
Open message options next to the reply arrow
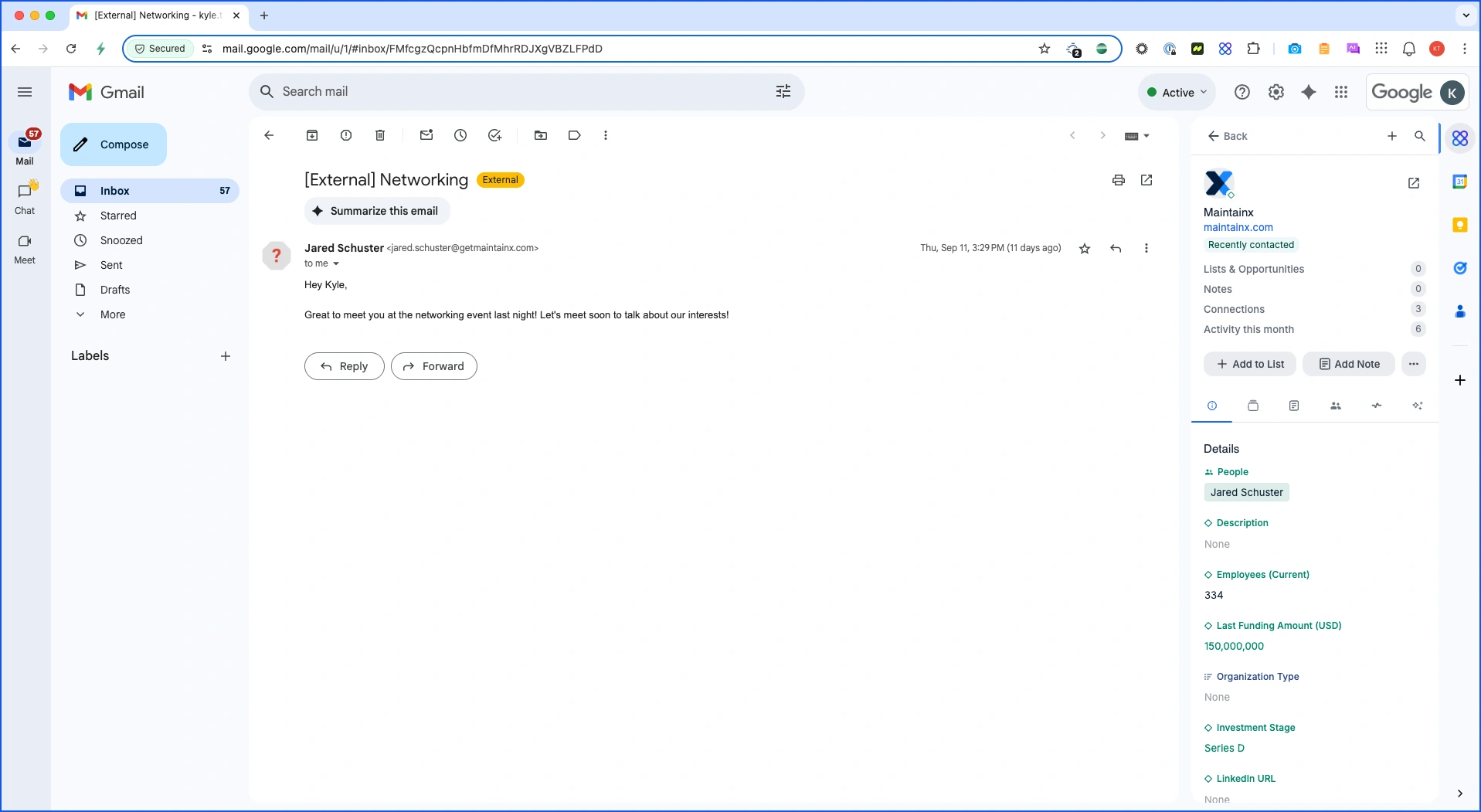(x=1146, y=248)
